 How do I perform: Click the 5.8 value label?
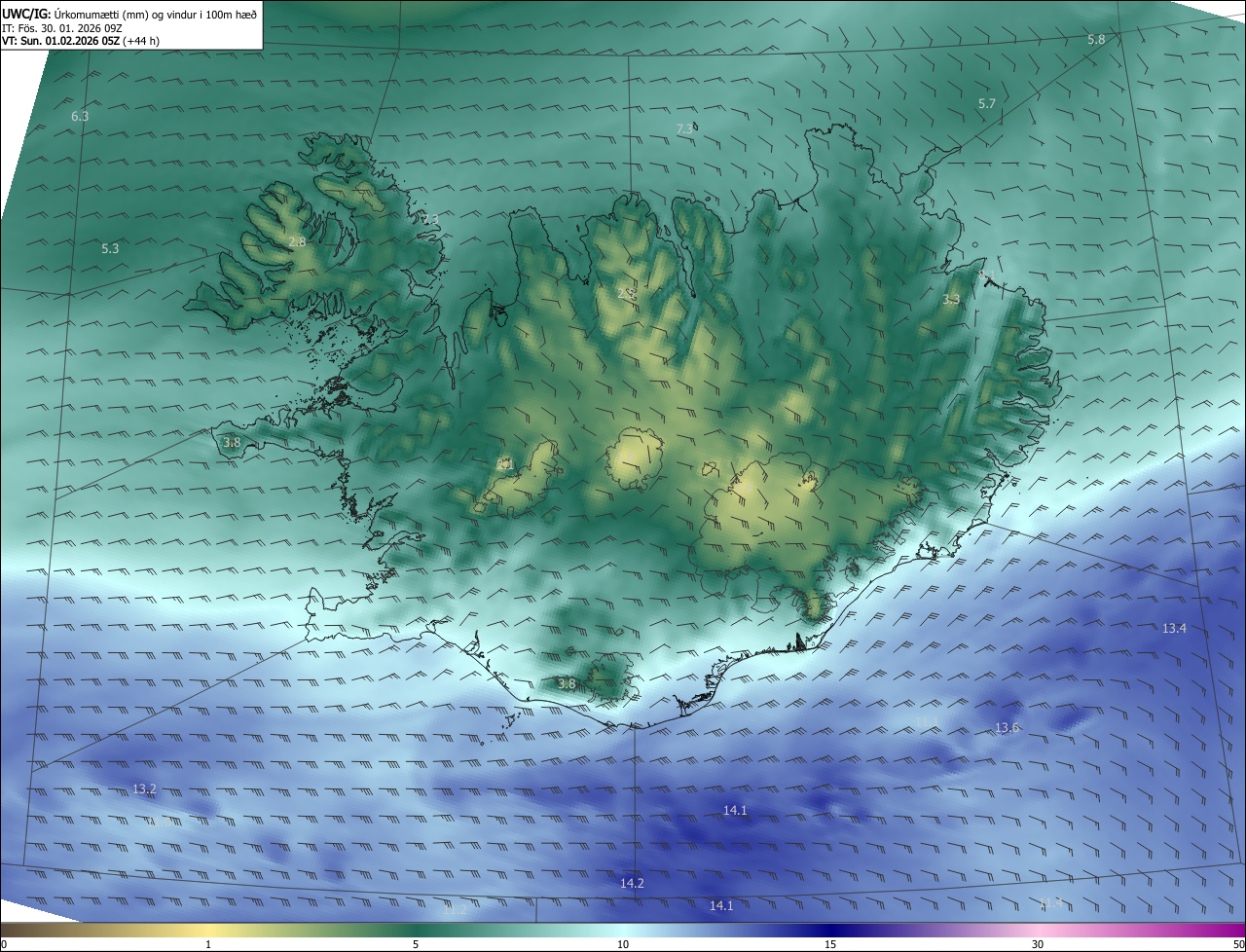[1096, 40]
